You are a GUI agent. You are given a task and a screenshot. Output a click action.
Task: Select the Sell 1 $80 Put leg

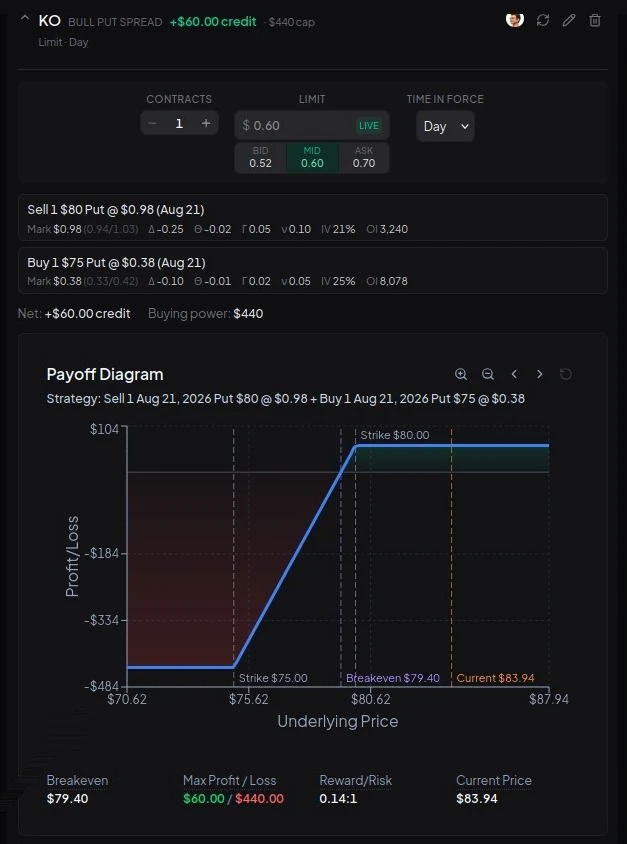(x=313, y=217)
